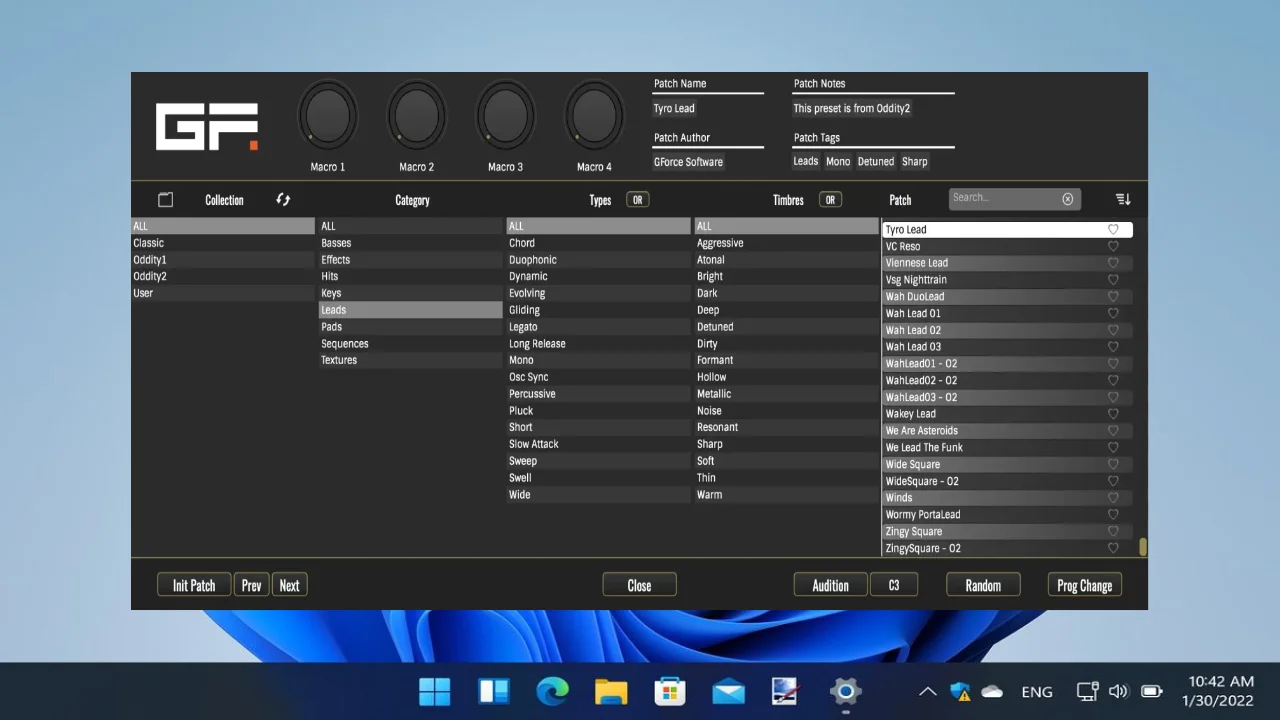Select the Osc Sync type filter
1280x720 pixels.
click(599, 377)
